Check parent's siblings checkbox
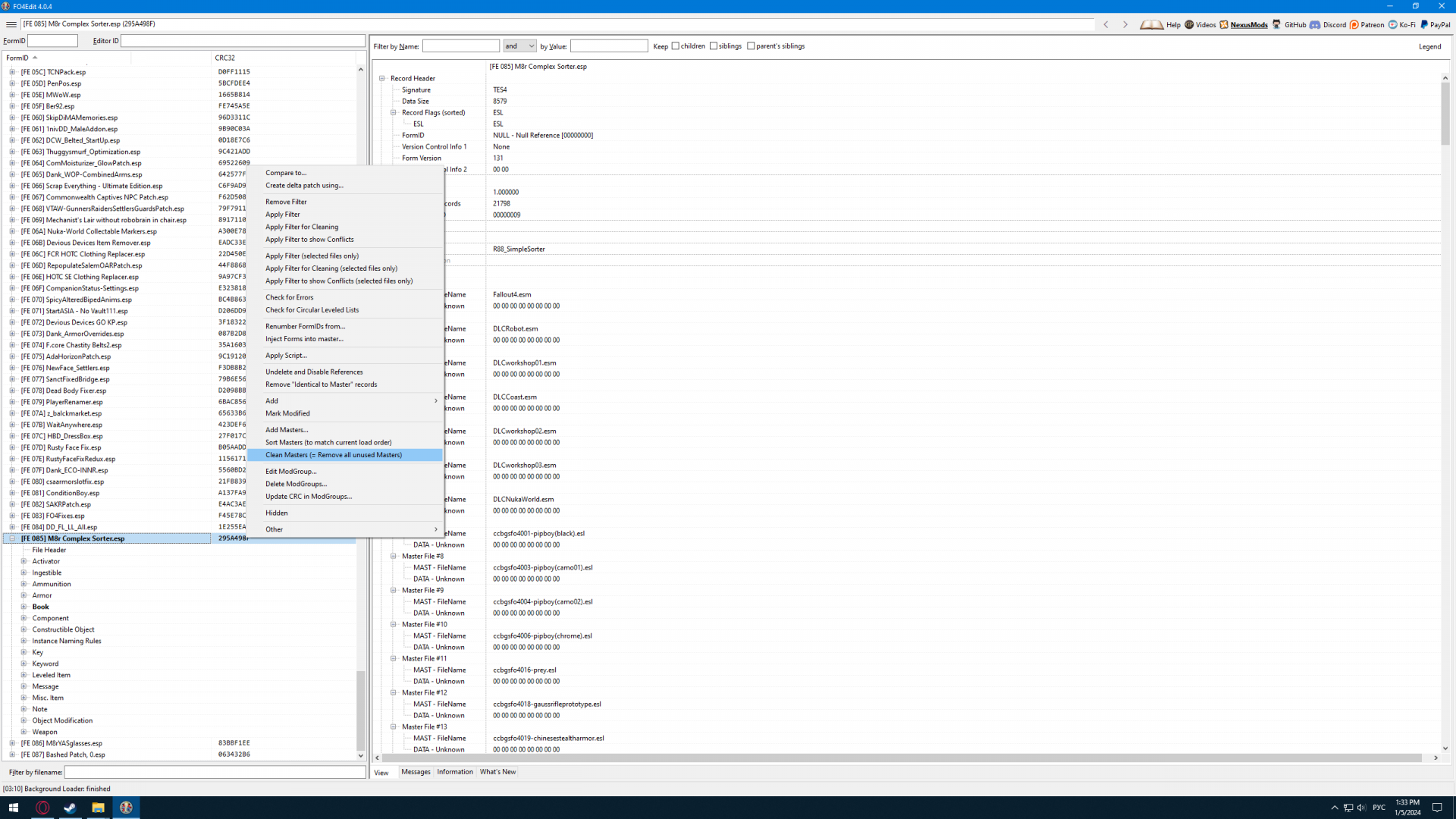 [x=751, y=46]
